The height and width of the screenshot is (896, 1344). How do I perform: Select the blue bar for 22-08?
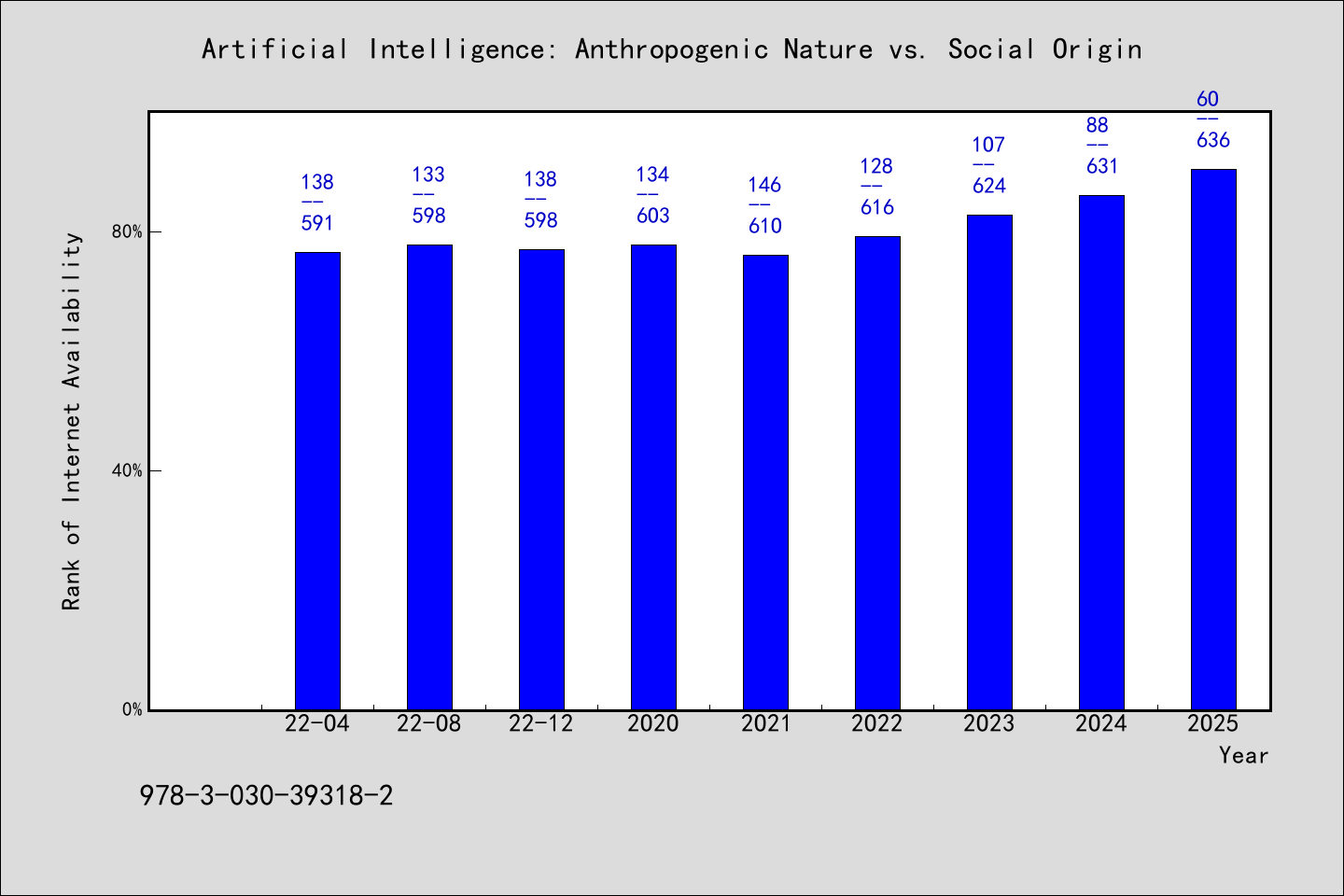[x=429, y=477]
